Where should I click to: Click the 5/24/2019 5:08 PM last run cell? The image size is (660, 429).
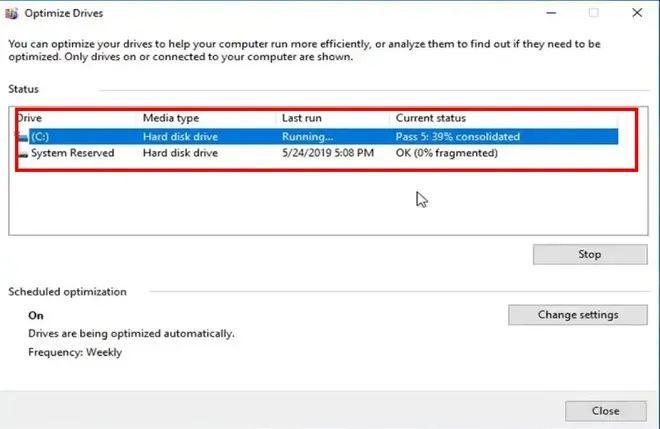(328, 153)
